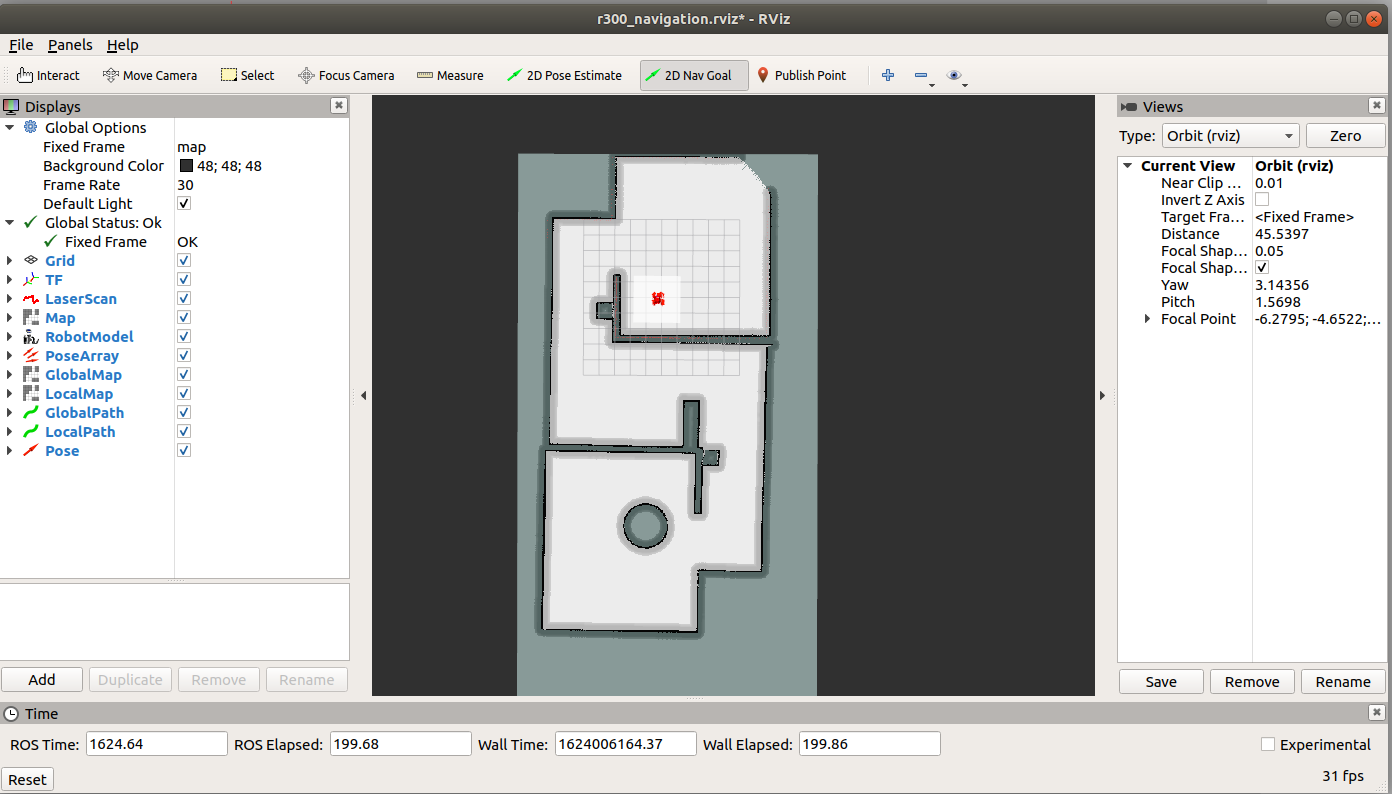Toggle the Default Light checkbox
Screen dimensions: 1392x794
point(184,203)
